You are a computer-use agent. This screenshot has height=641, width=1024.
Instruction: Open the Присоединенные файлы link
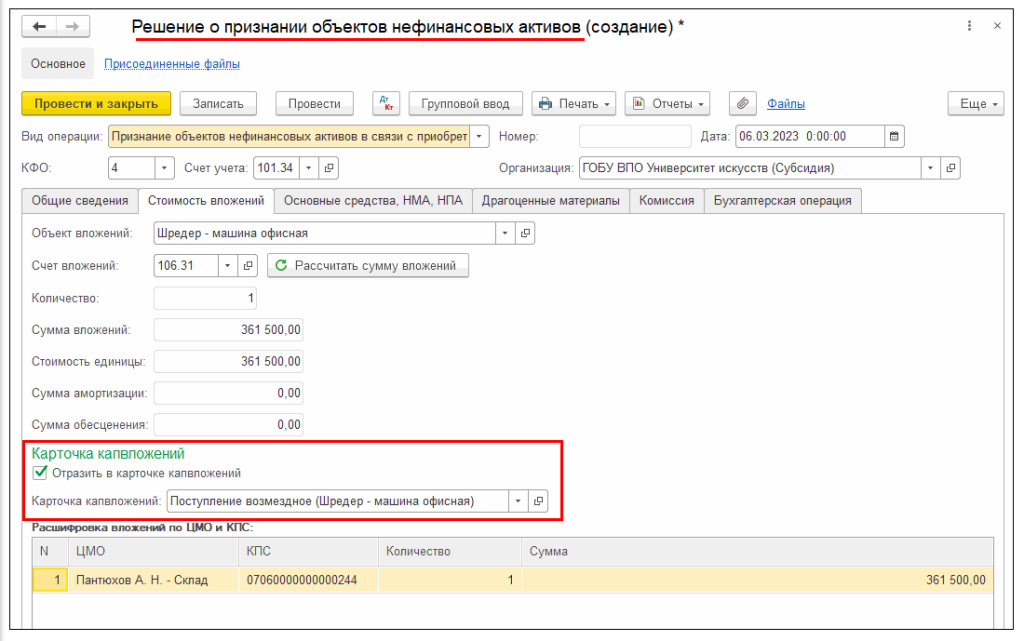172,64
